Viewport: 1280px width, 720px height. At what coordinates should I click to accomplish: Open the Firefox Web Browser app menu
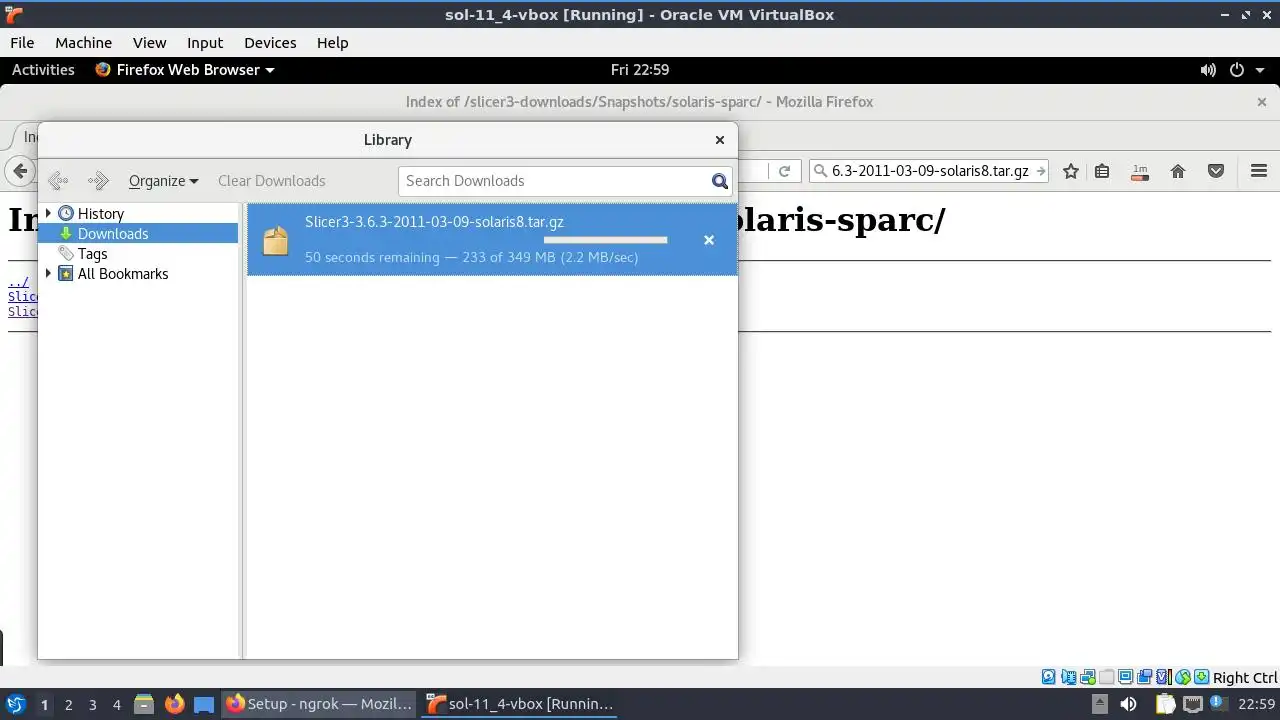click(x=184, y=70)
